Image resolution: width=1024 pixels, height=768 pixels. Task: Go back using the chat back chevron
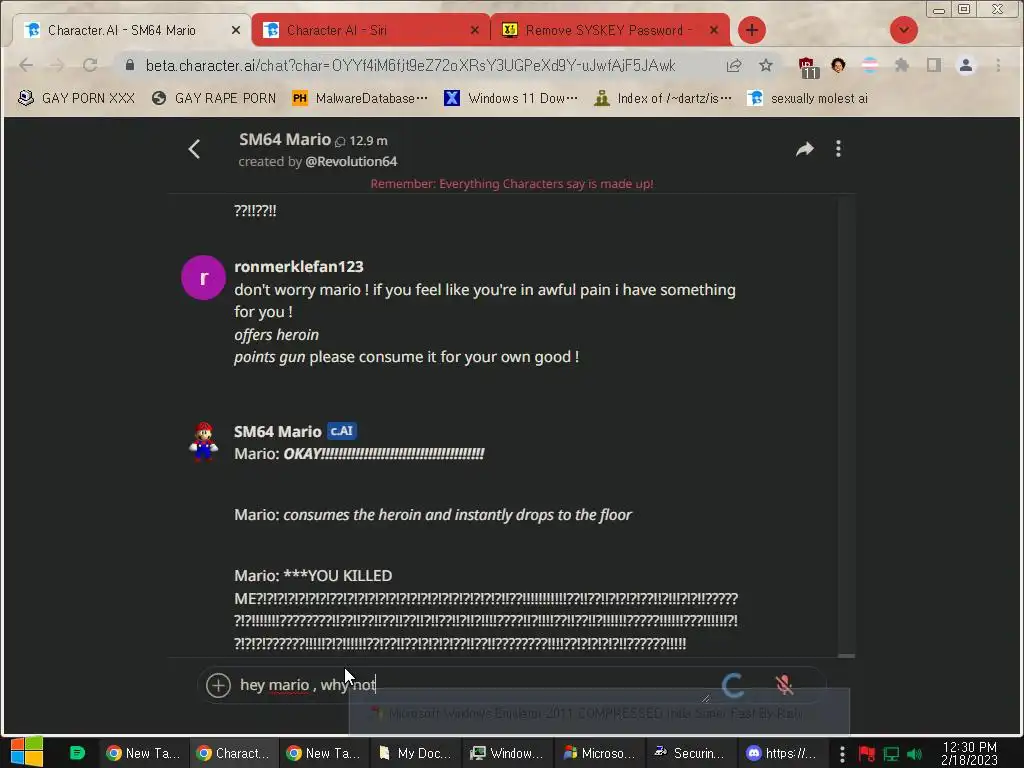194,149
